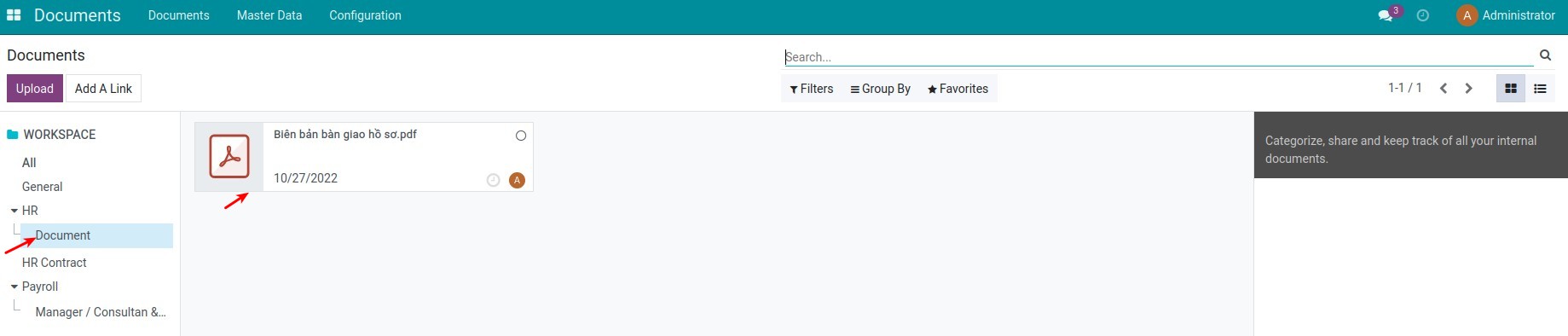Image resolution: width=1568 pixels, height=336 pixels.
Task: Go to next page arrow
Action: coord(1468,89)
